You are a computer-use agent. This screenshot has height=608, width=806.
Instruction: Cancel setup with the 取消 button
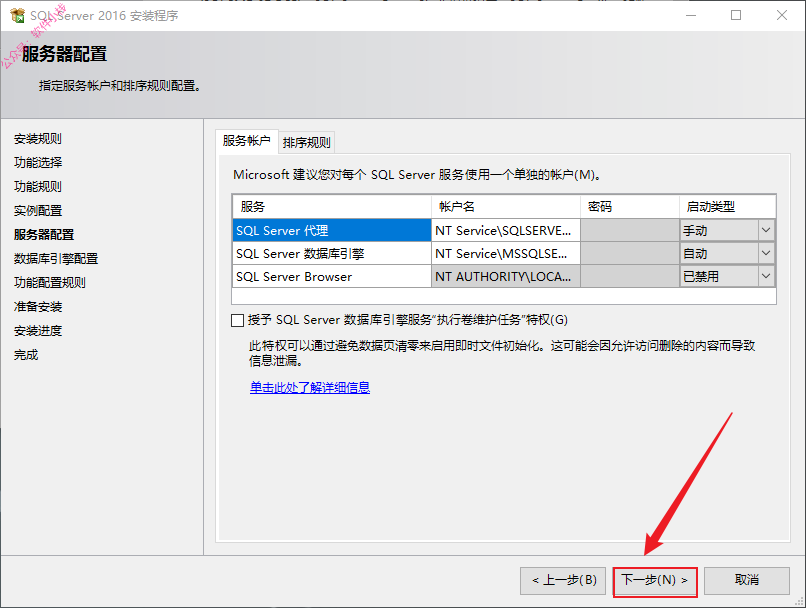[x=746, y=581]
